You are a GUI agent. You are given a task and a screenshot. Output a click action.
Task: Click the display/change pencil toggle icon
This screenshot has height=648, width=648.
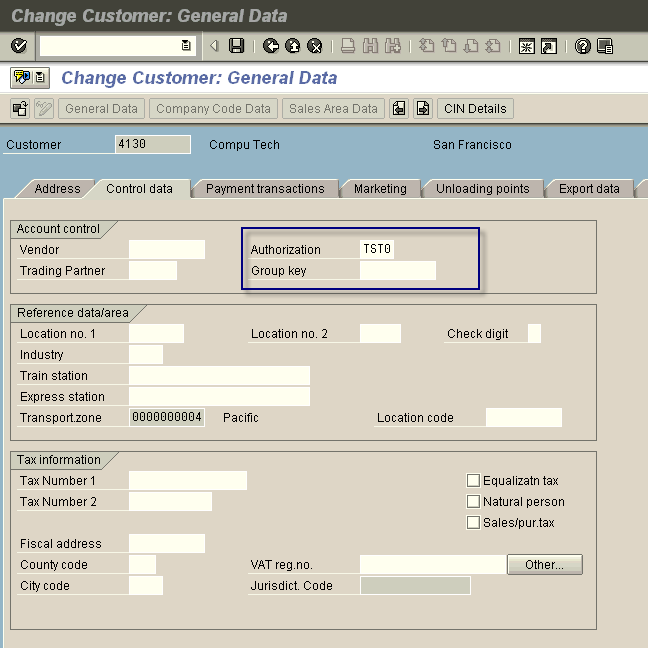[x=44, y=109]
